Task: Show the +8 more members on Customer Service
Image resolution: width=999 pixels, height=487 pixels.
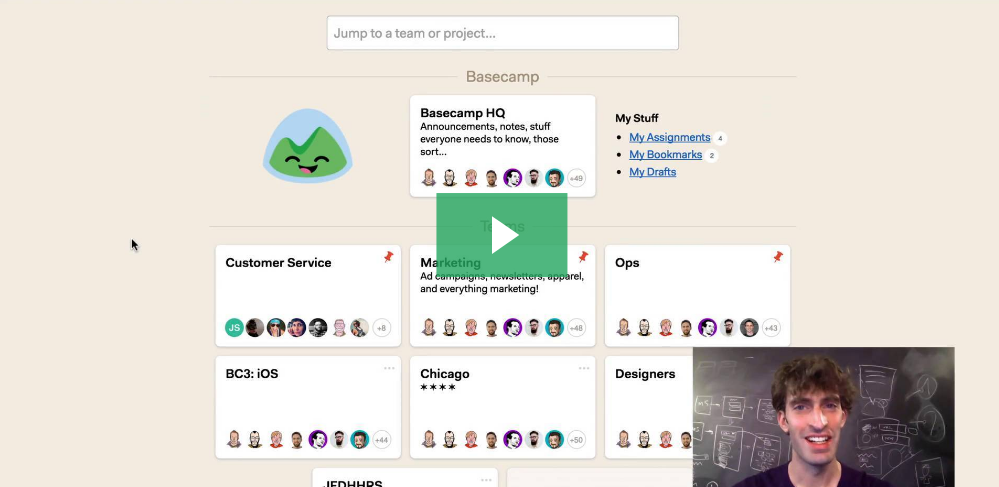Action: click(382, 328)
